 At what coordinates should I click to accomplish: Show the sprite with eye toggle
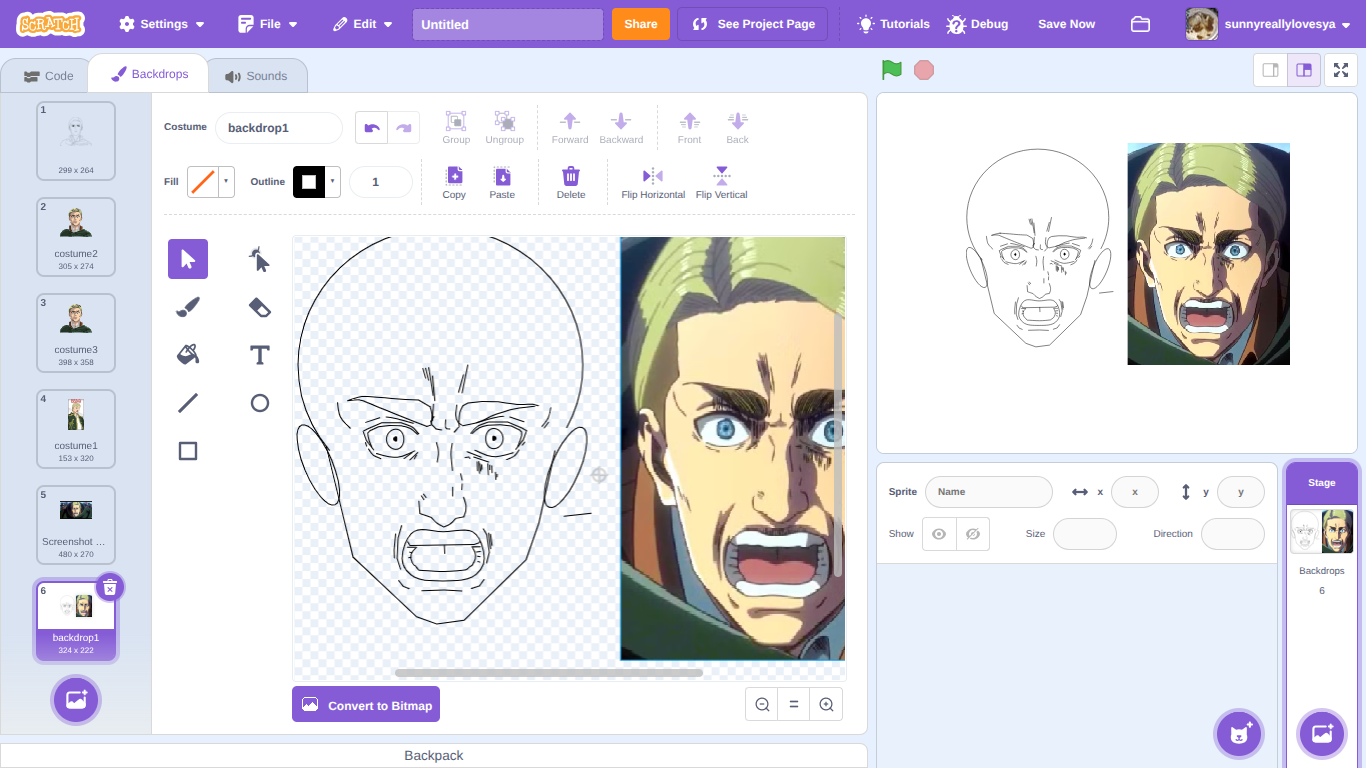coord(938,534)
